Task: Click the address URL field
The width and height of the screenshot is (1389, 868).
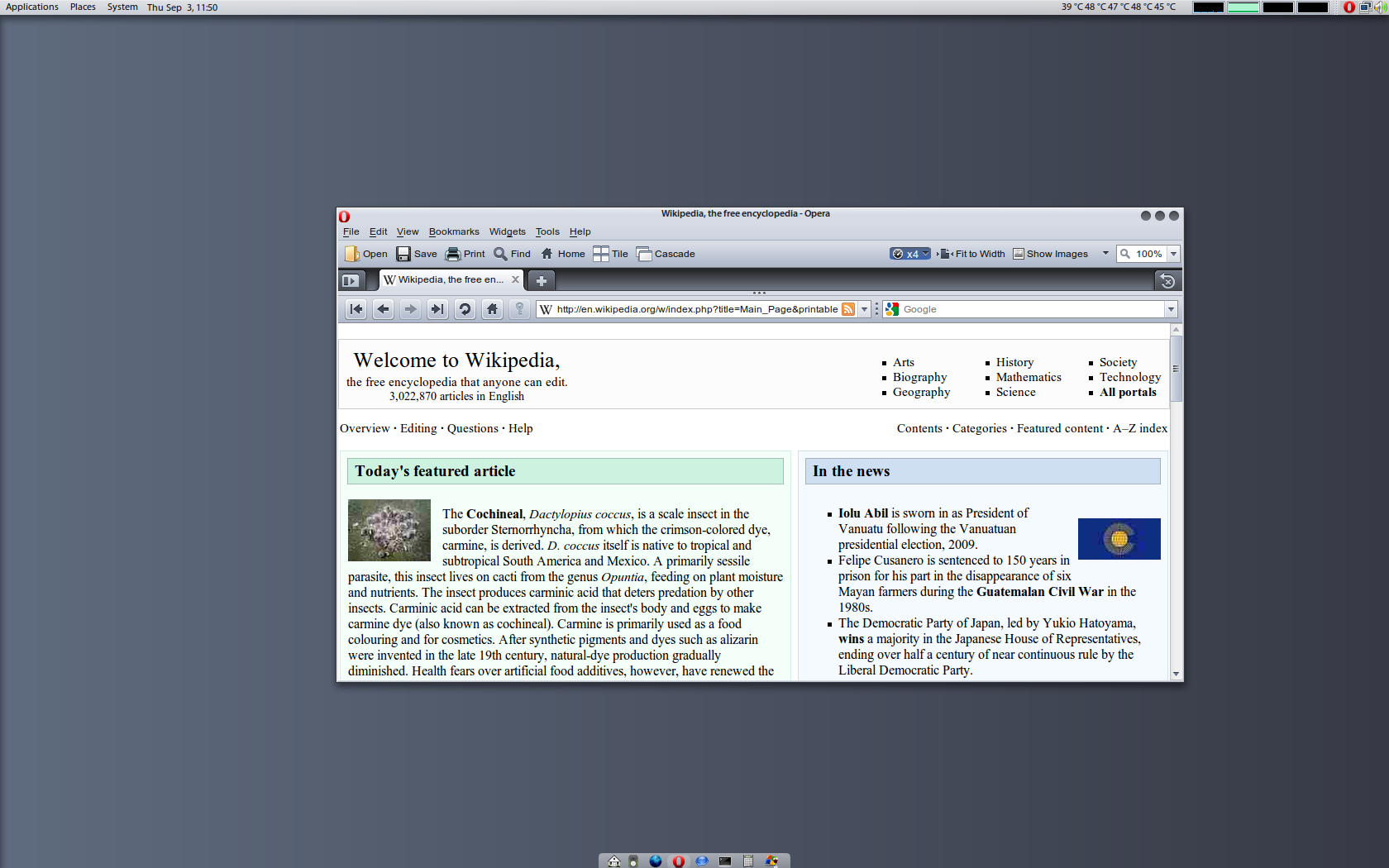Action: (698, 309)
